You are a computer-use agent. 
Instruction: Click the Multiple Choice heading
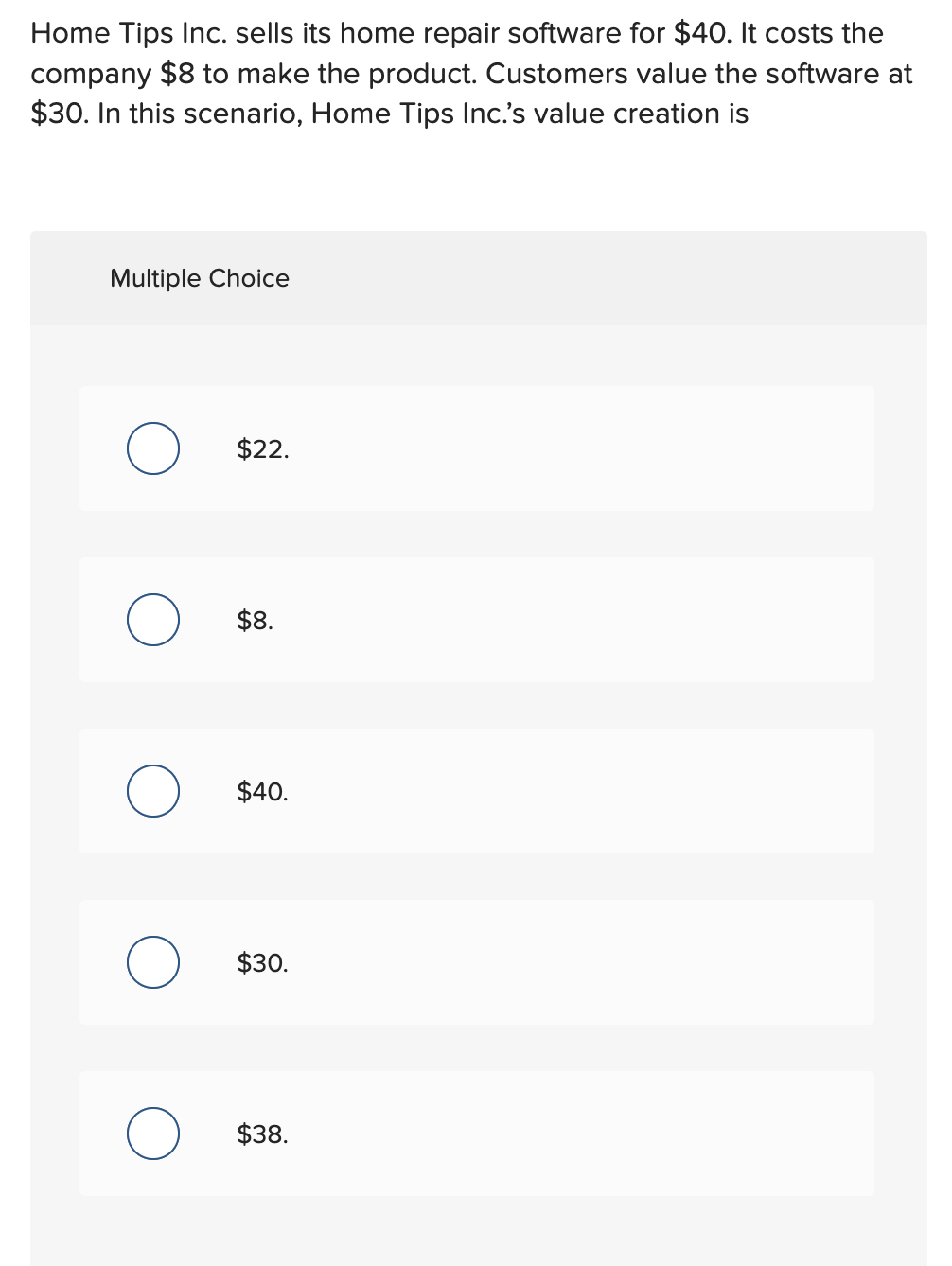coord(200,278)
